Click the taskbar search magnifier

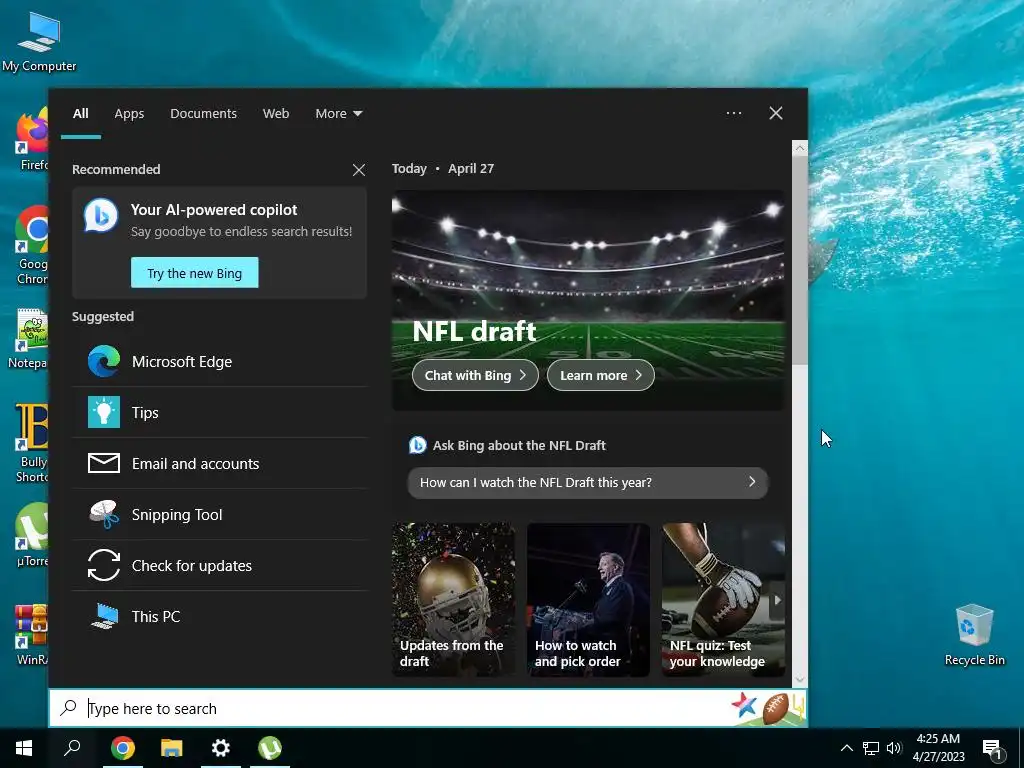[x=72, y=748]
